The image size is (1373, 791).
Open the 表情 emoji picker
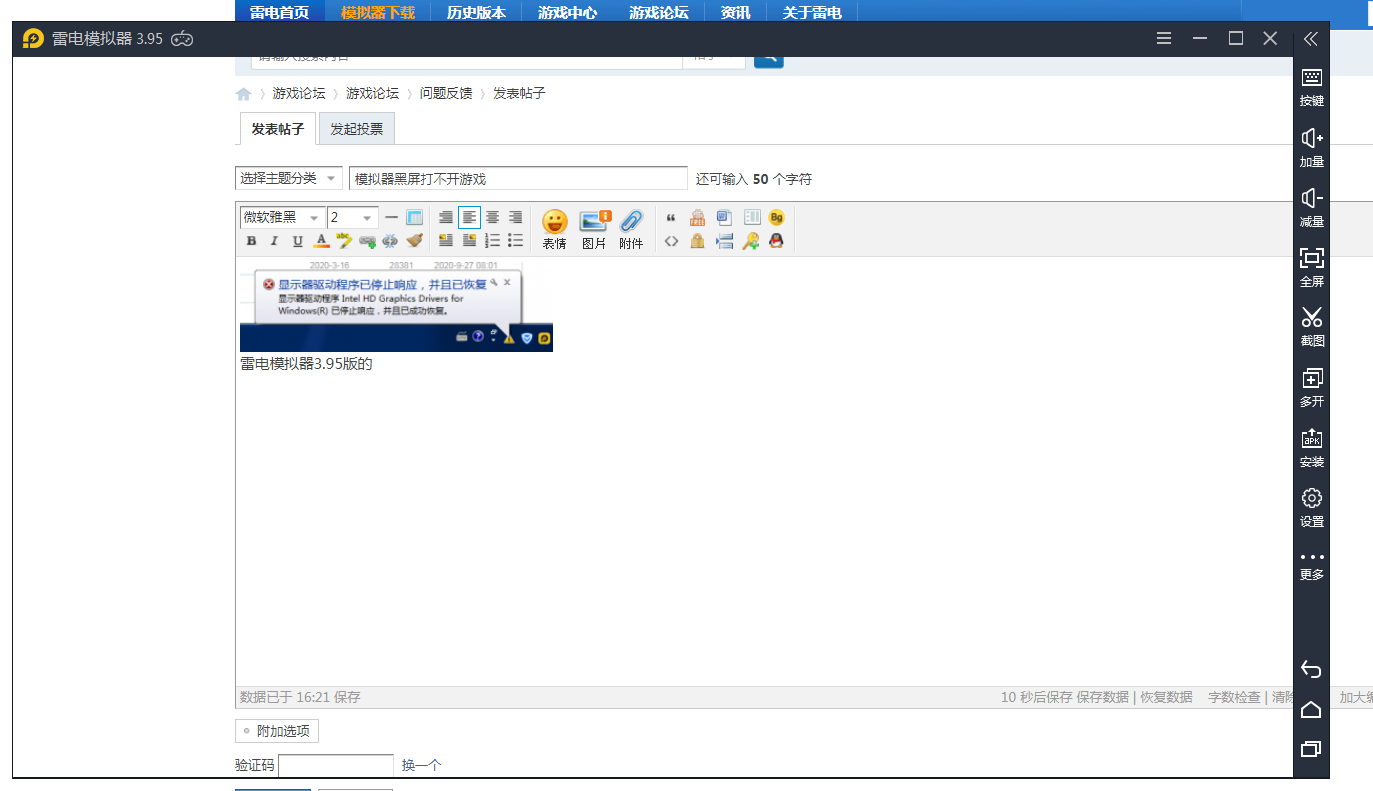[x=554, y=223]
